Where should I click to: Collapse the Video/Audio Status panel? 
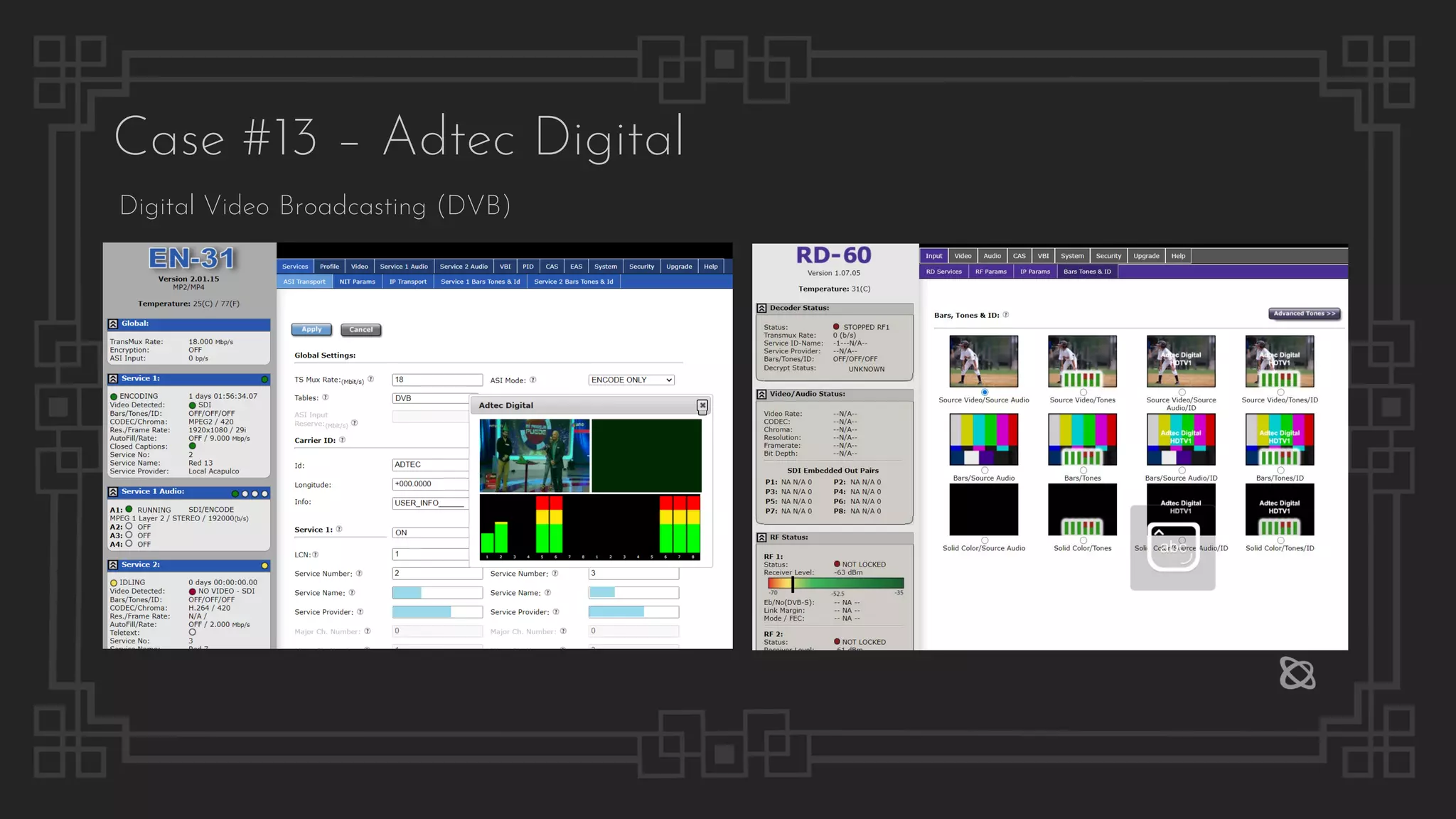pos(761,395)
